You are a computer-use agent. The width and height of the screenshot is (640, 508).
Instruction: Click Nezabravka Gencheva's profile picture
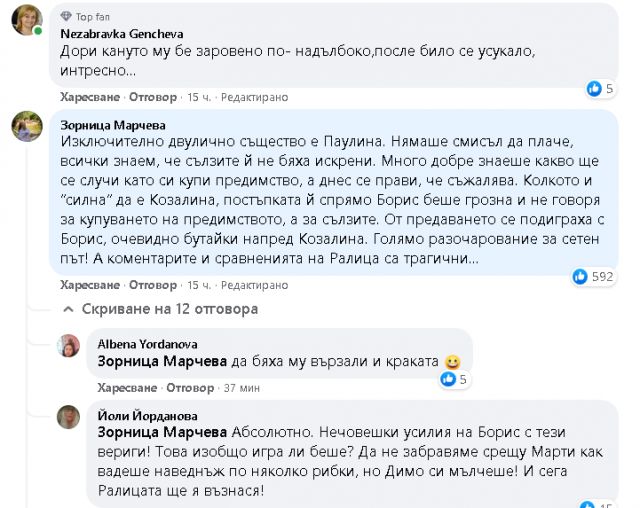coord(27,20)
